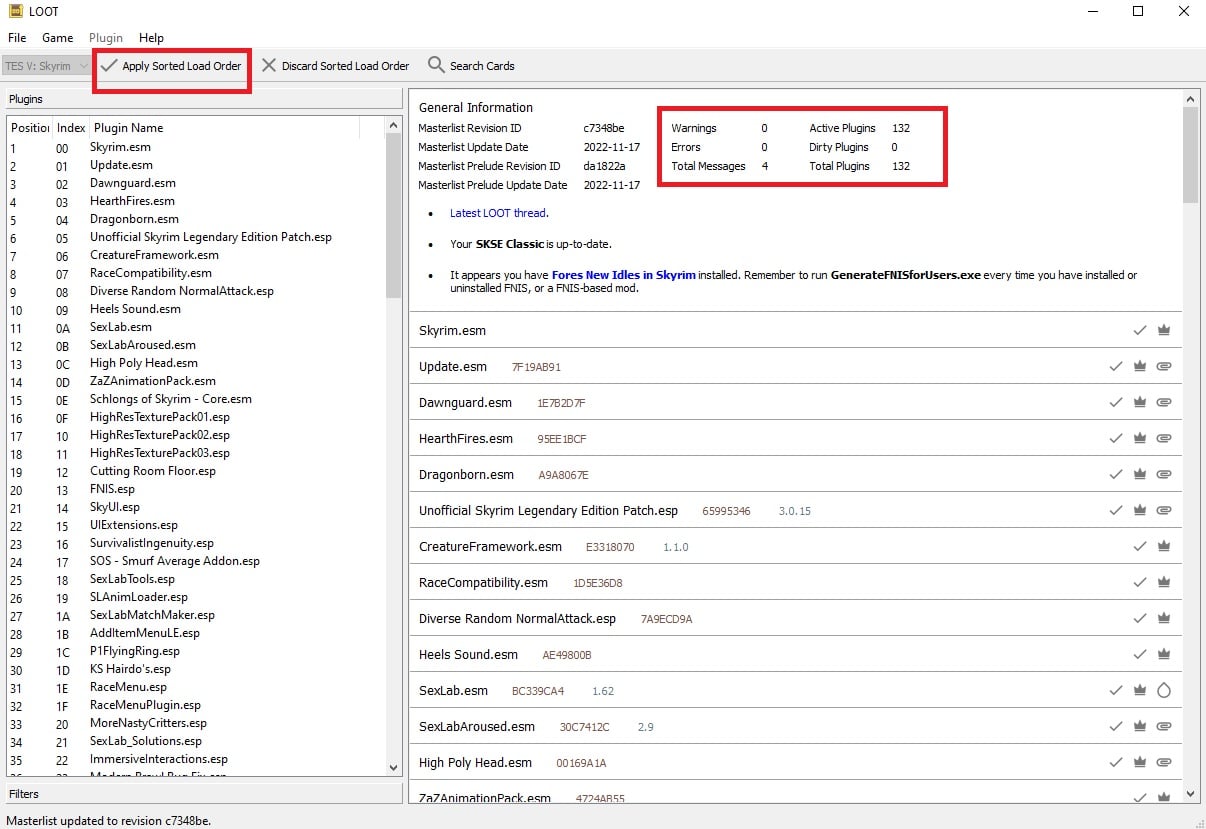This screenshot has height=829, width=1206.
Task: Click the active checkmark icon on Dawnguard.esm card
Action: (x=1116, y=403)
